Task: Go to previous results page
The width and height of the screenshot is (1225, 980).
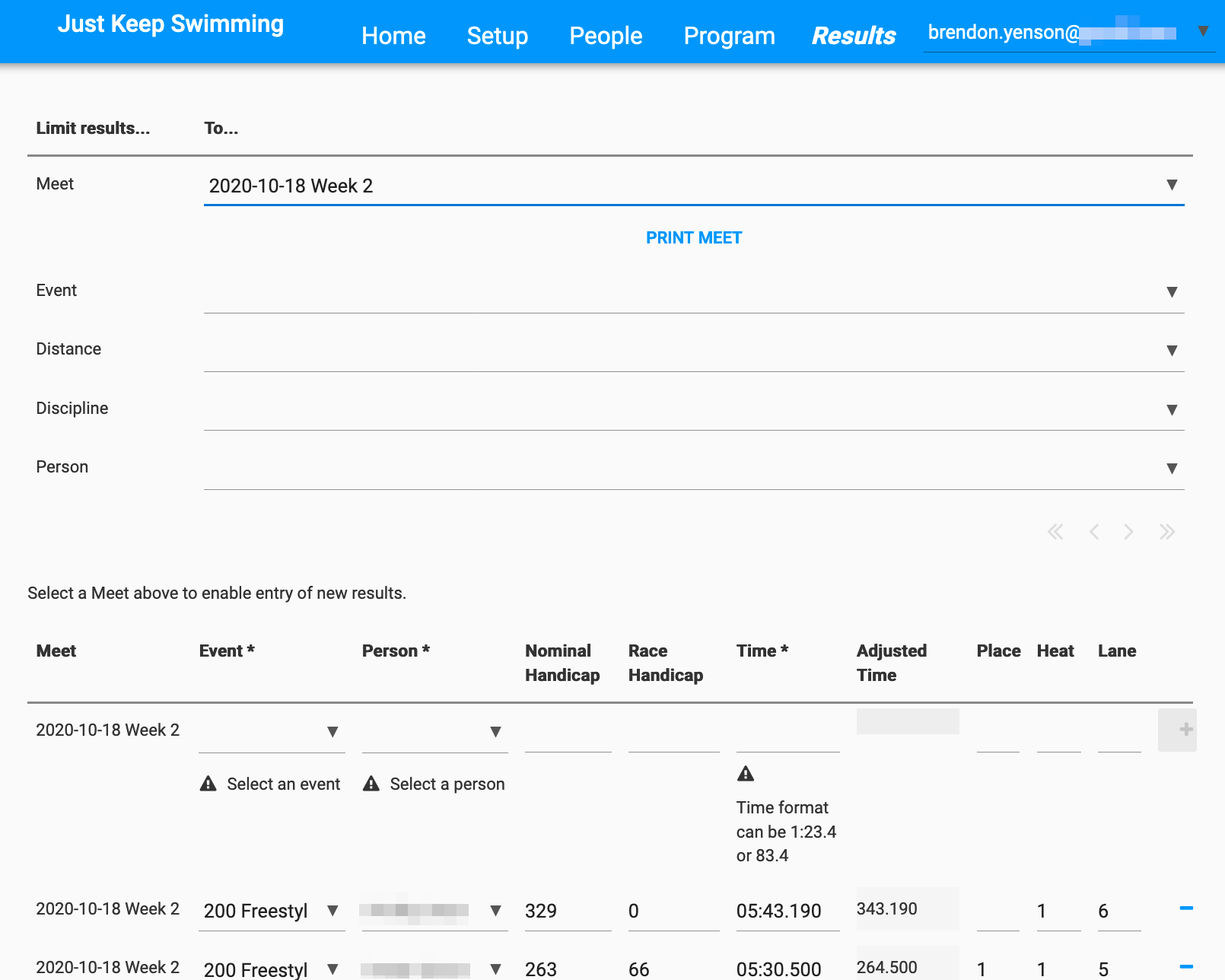Action: tap(1093, 532)
